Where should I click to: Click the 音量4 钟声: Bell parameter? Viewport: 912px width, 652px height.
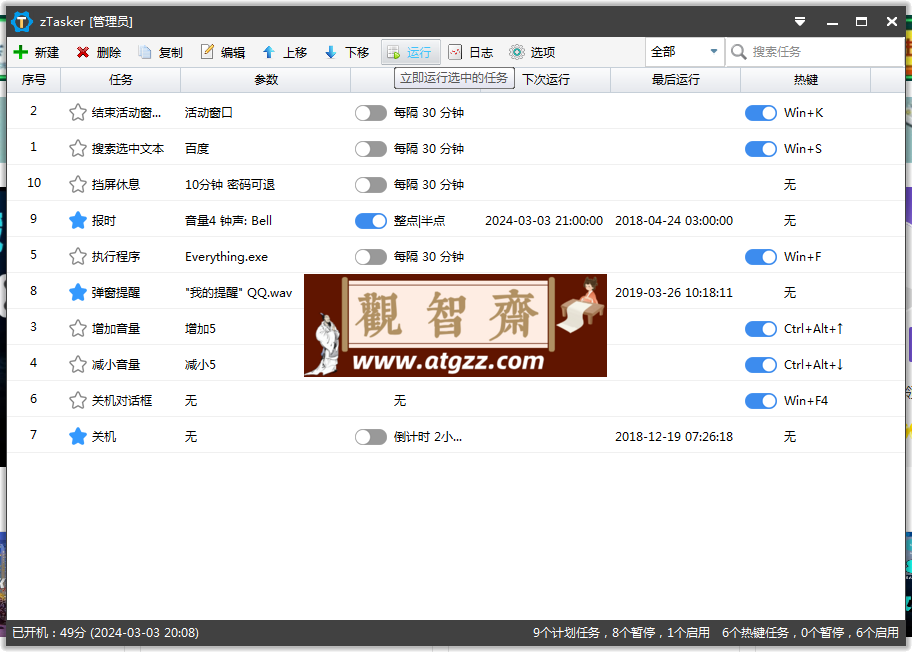pos(228,221)
